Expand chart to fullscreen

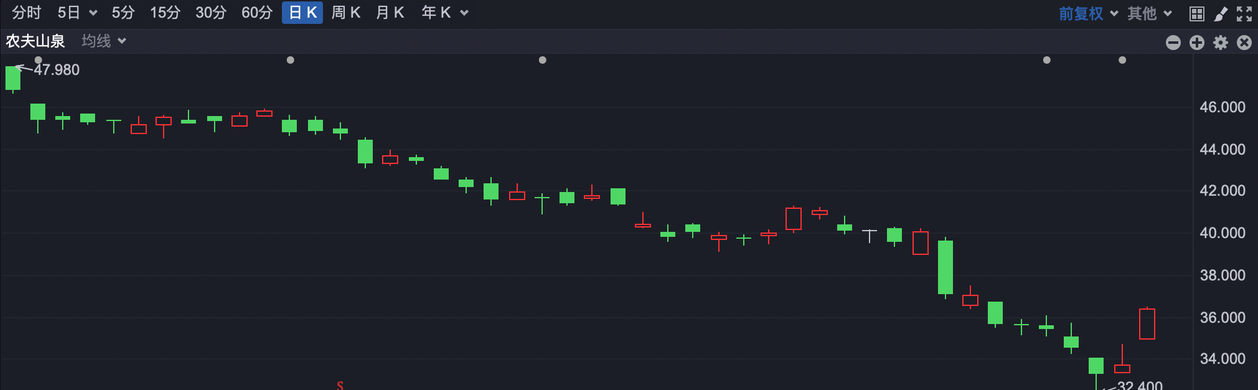pyautogui.click(x=1244, y=13)
